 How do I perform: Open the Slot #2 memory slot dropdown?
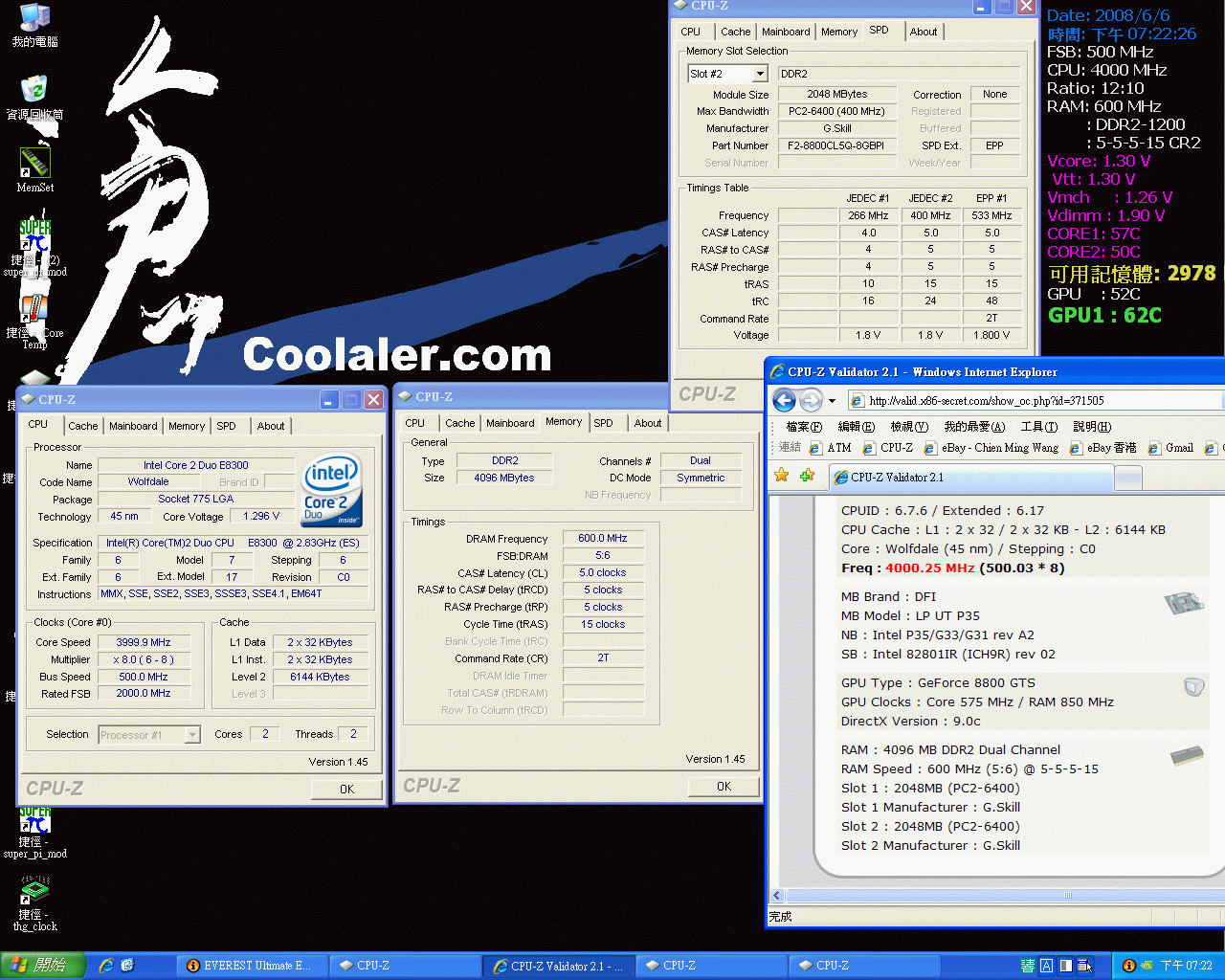tap(760, 74)
